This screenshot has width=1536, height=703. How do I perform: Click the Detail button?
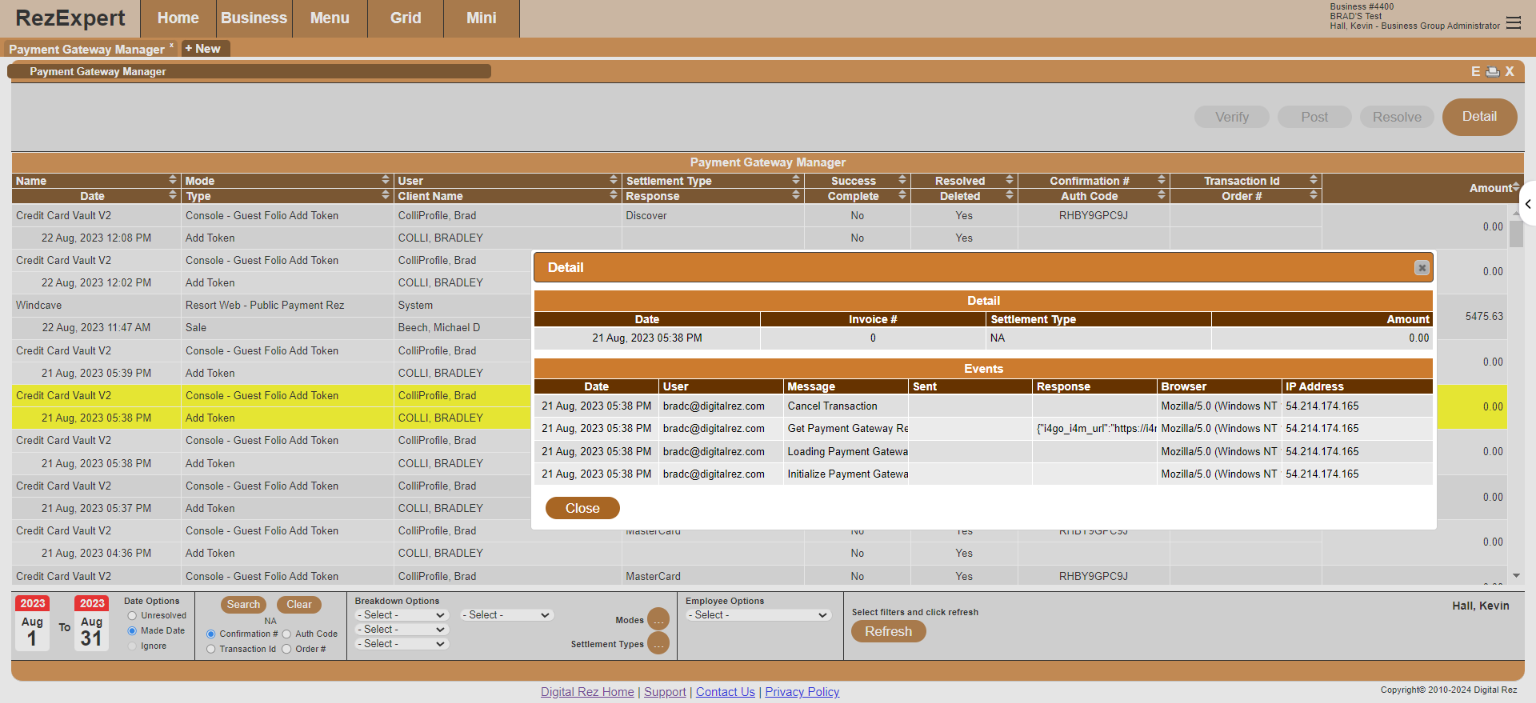[1479, 117]
